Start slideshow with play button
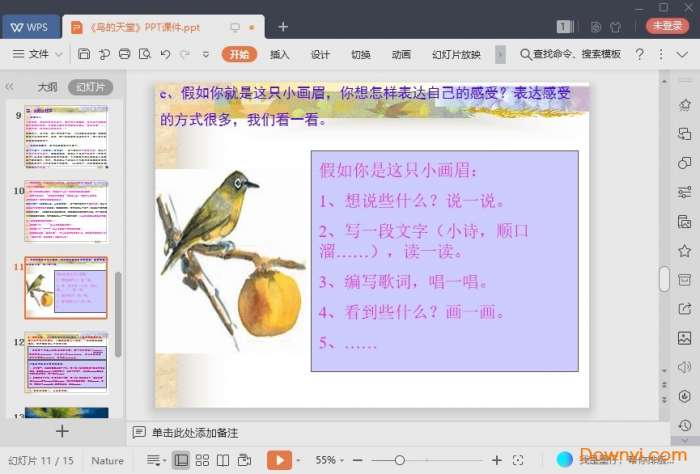Image resolution: width=700 pixels, height=474 pixels. 279,460
